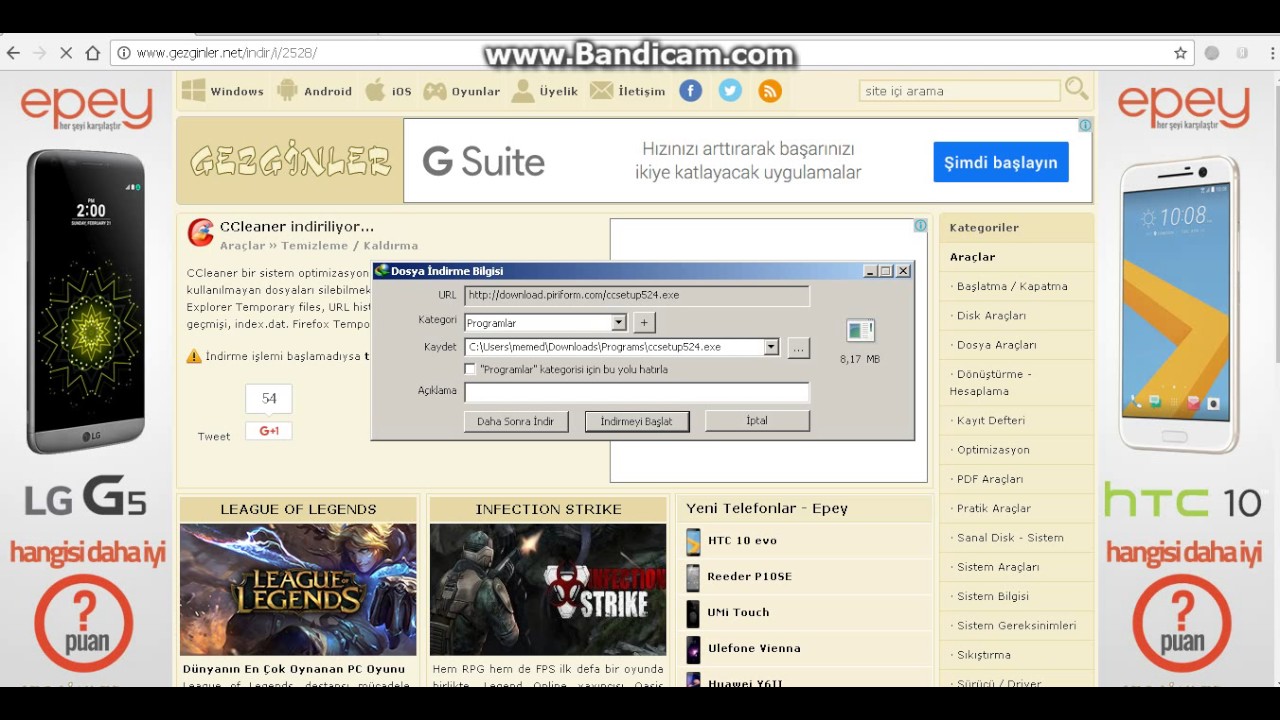The height and width of the screenshot is (720, 1280).
Task: Click the Infection Strike thumbnail image
Action: [548, 590]
